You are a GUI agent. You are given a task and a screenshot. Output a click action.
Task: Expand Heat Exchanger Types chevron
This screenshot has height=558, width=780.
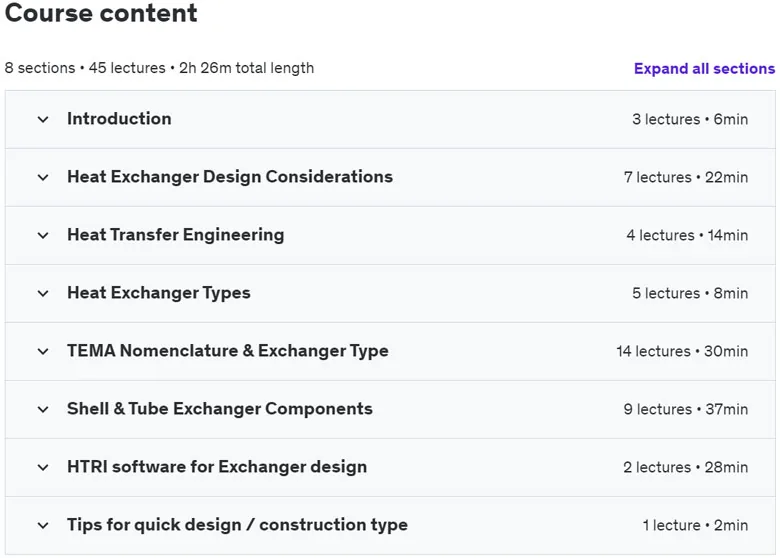[x=43, y=293]
